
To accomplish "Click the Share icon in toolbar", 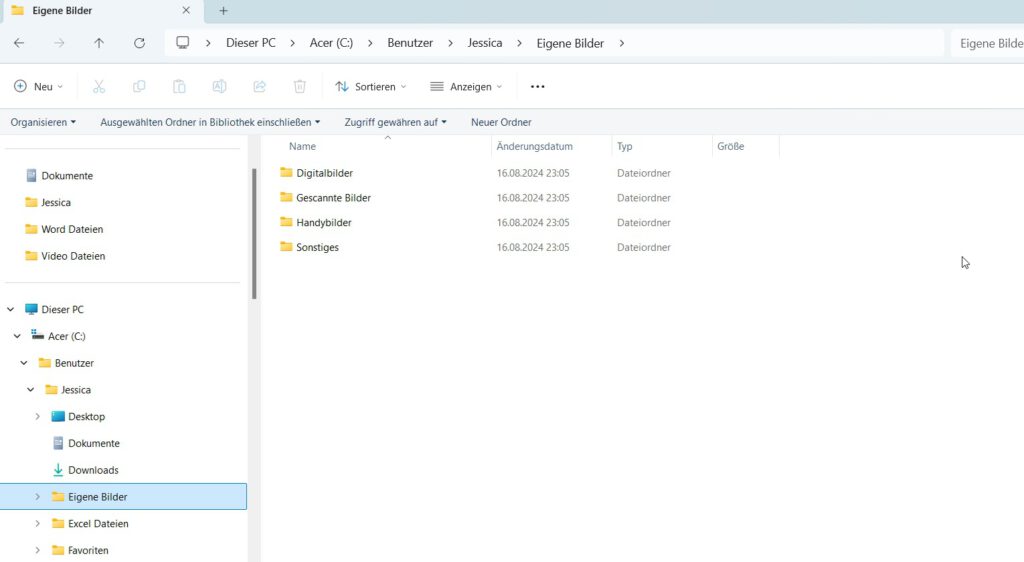I will [259, 86].
